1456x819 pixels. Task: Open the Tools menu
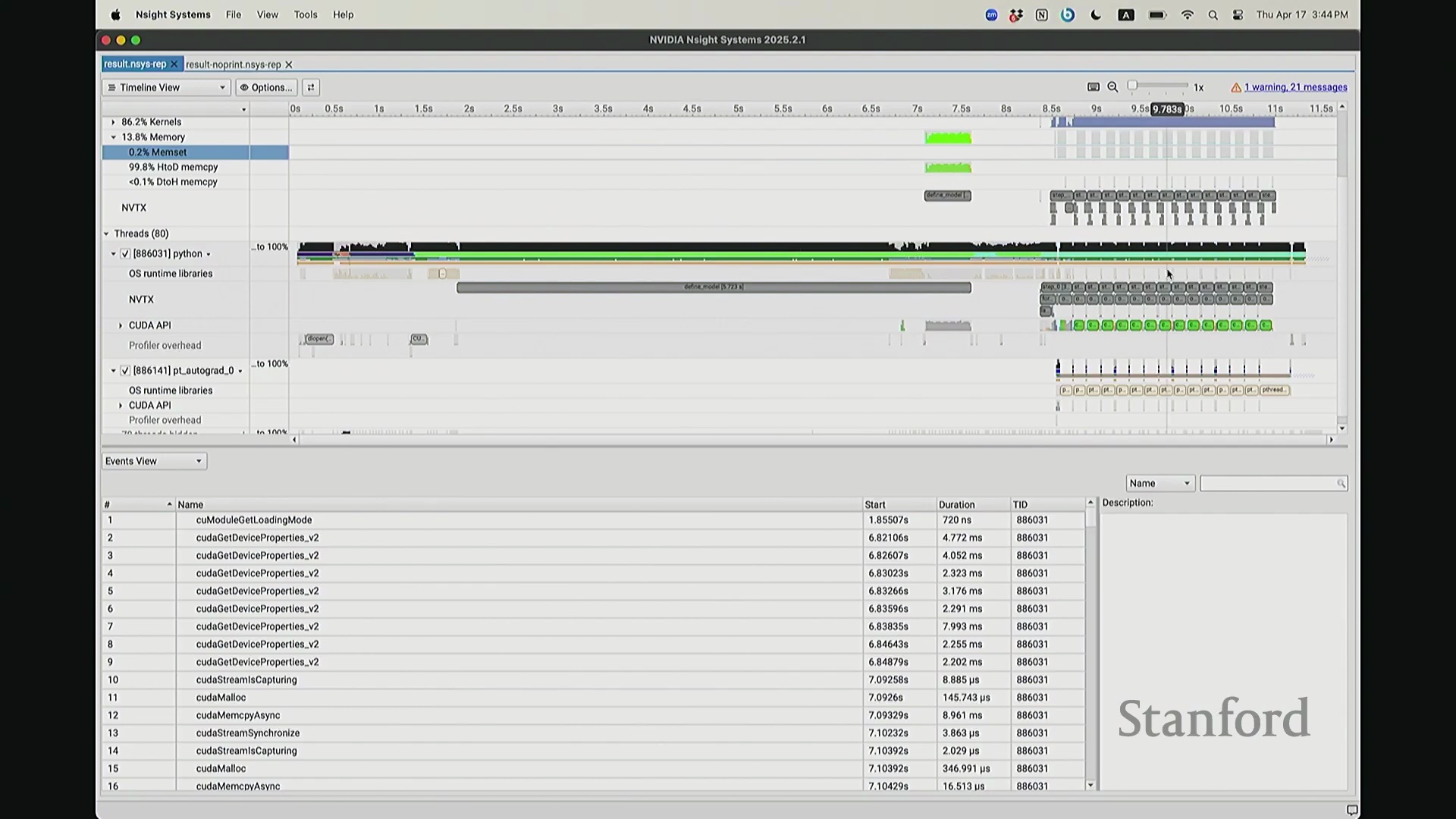click(306, 14)
